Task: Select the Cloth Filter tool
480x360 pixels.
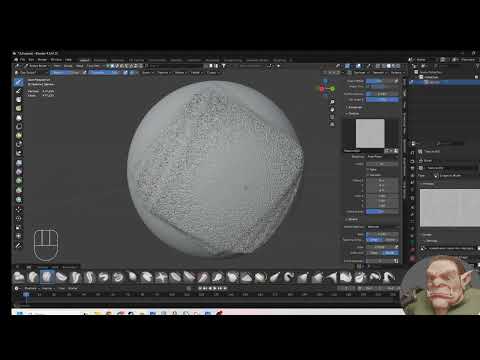Action: [x=19, y=172]
